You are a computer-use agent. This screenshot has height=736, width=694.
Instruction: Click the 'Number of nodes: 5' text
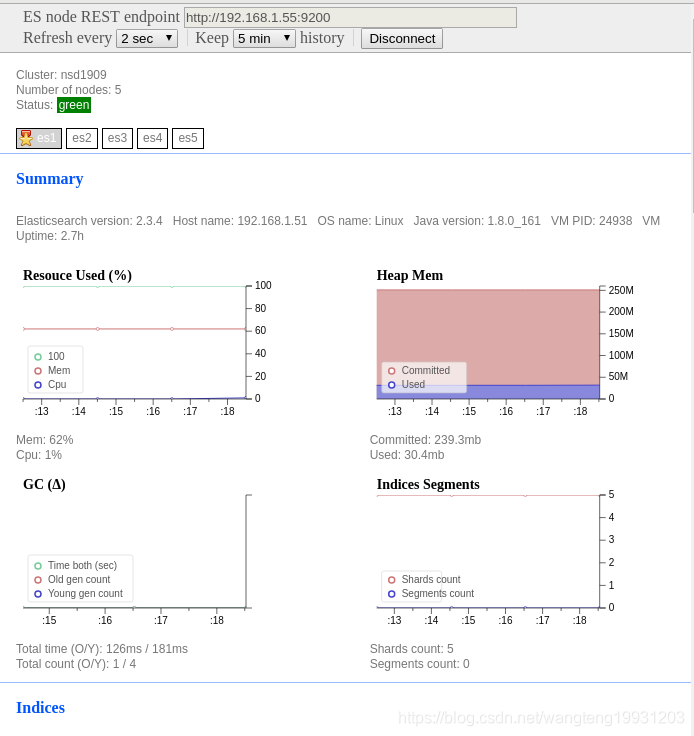pyautogui.click(x=69, y=90)
